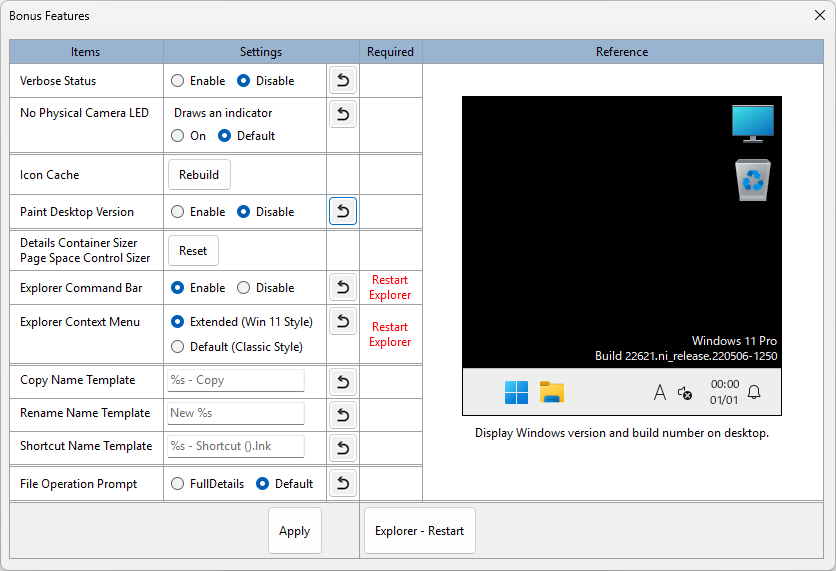Click the File Operation Prompt label
Screen dimensions: 836x571
tap(78, 484)
